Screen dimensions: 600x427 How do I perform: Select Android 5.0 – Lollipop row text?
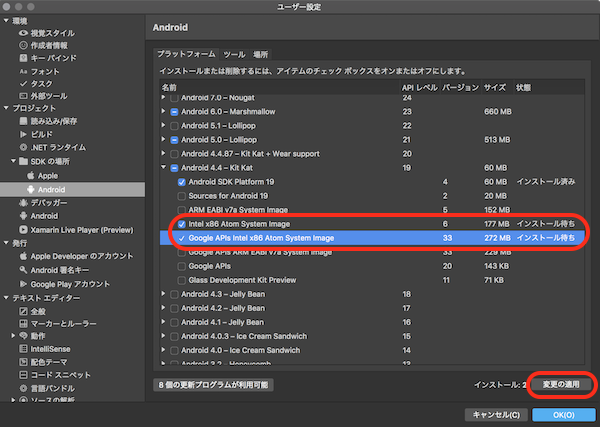(219, 140)
